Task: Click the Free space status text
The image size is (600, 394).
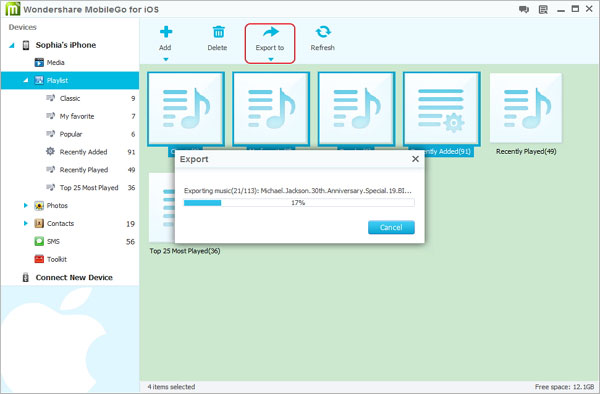Action: pos(564,387)
